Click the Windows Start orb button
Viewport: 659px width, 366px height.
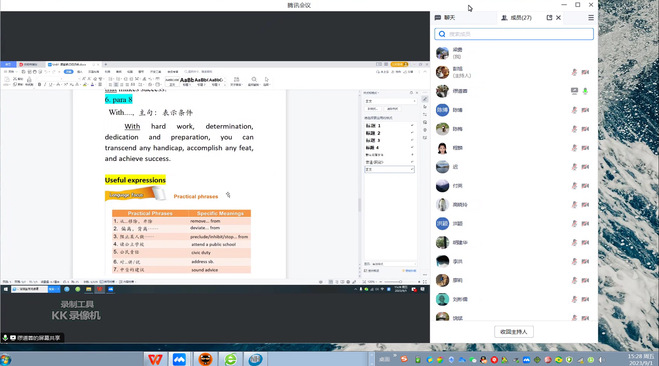click(x=6, y=360)
